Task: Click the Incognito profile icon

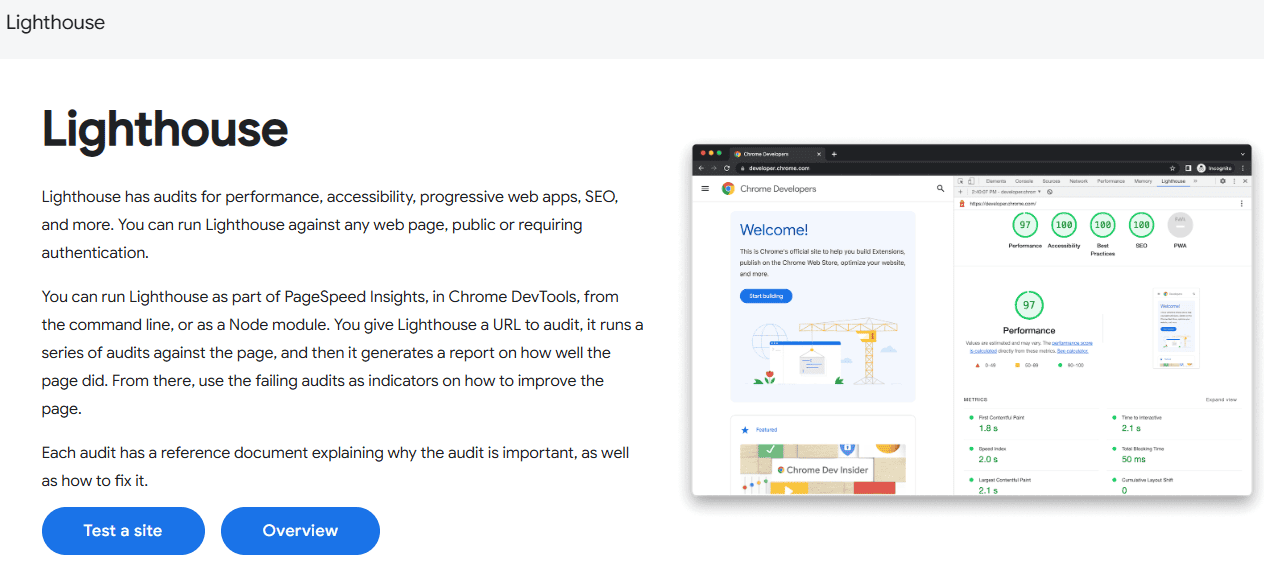Action: (x=1201, y=168)
